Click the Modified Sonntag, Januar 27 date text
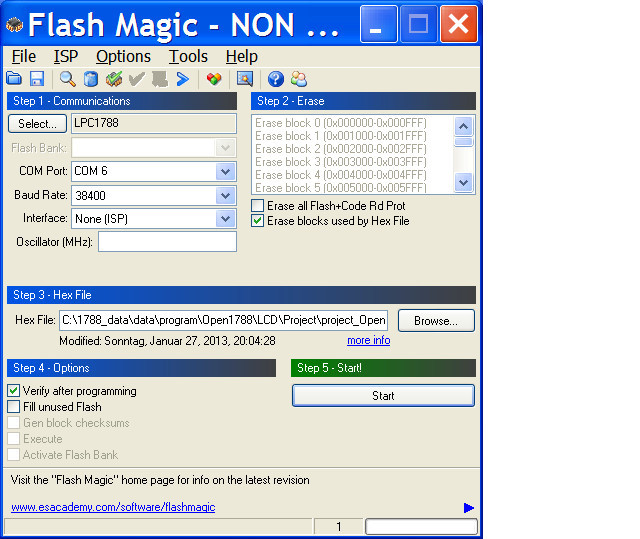Image resolution: width=640 pixels, height=539 pixels. 167,341
